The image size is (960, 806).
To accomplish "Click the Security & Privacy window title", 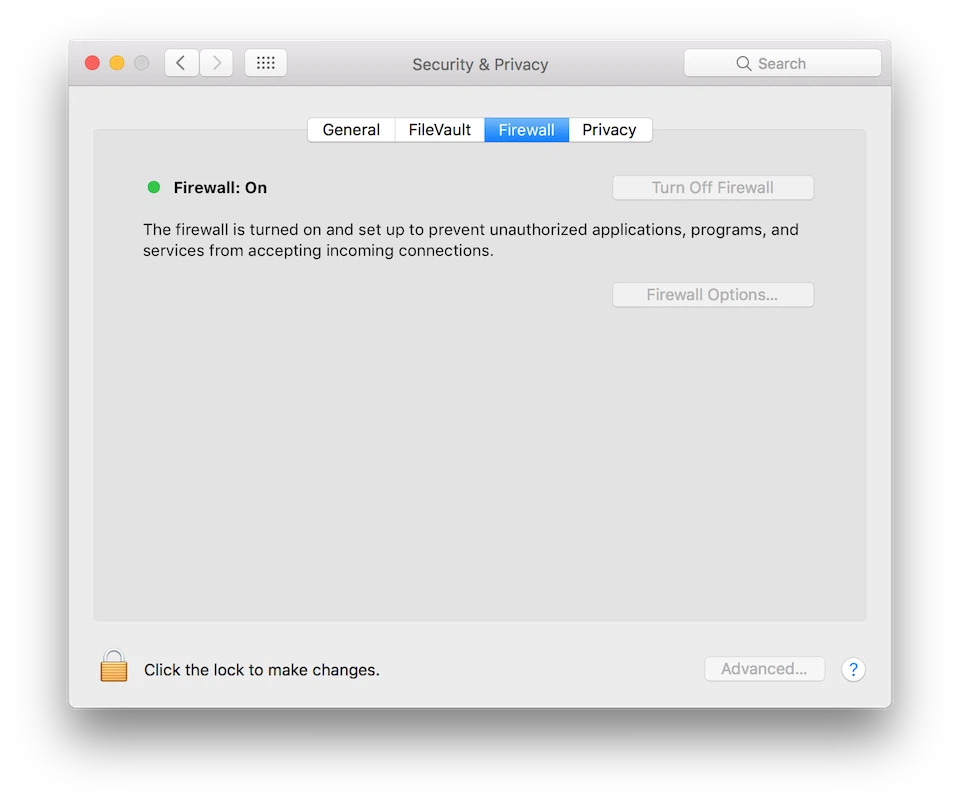I will 480,64.
